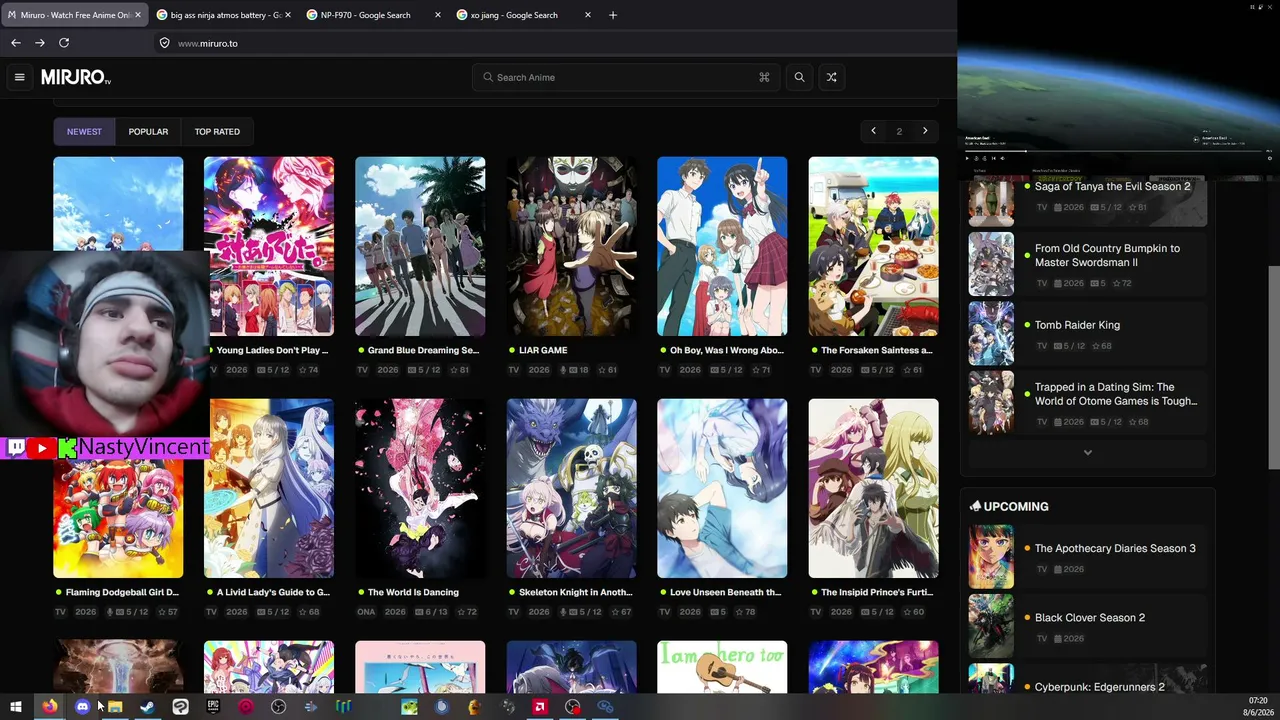Open From Old Country Bumpkin to Master Swordsman II
This screenshot has width=1280, height=720.
(1107, 255)
